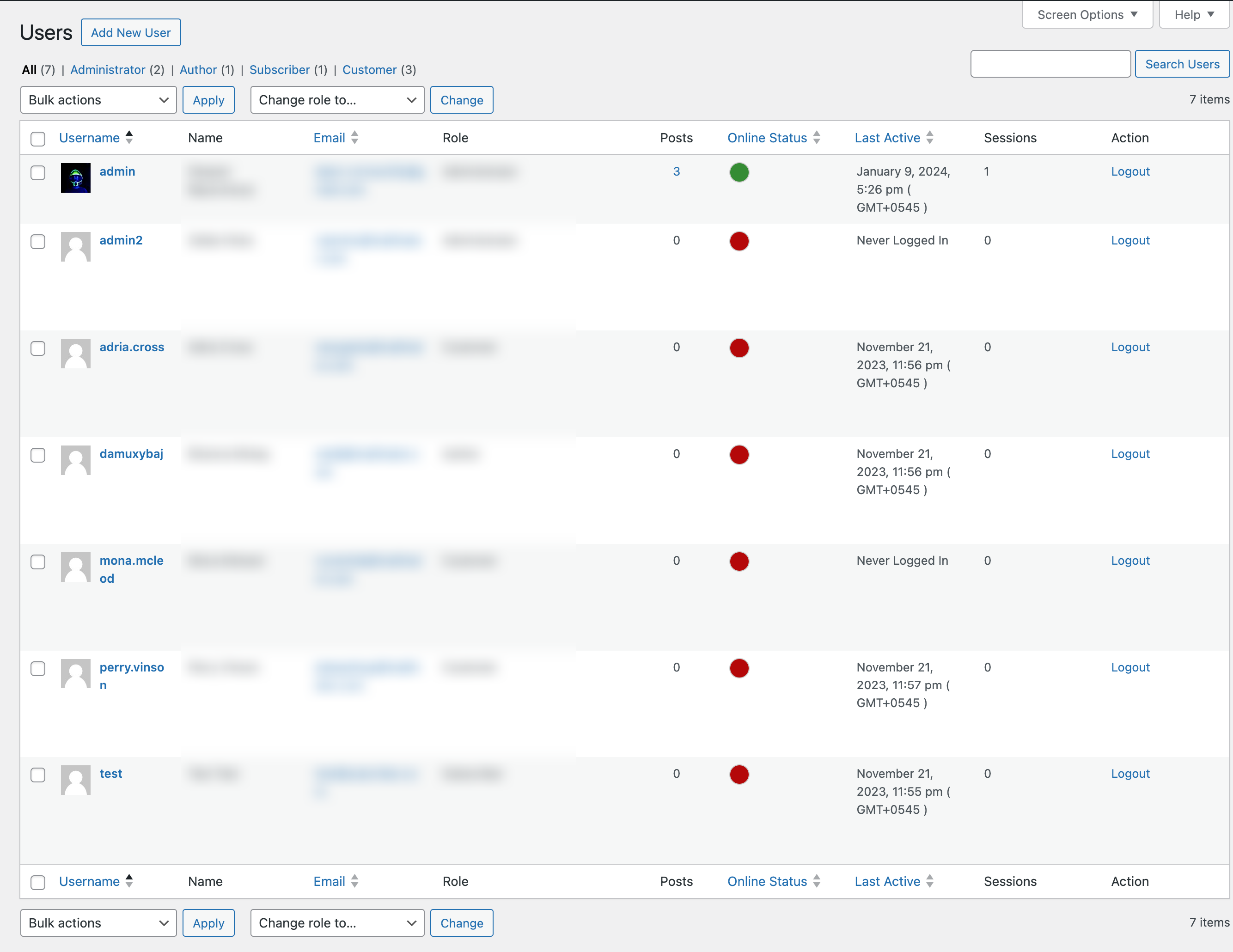The width and height of the screenshot is (1233, 952).
Task: Sort by top Online Status column header
Action: click(767, 138)
